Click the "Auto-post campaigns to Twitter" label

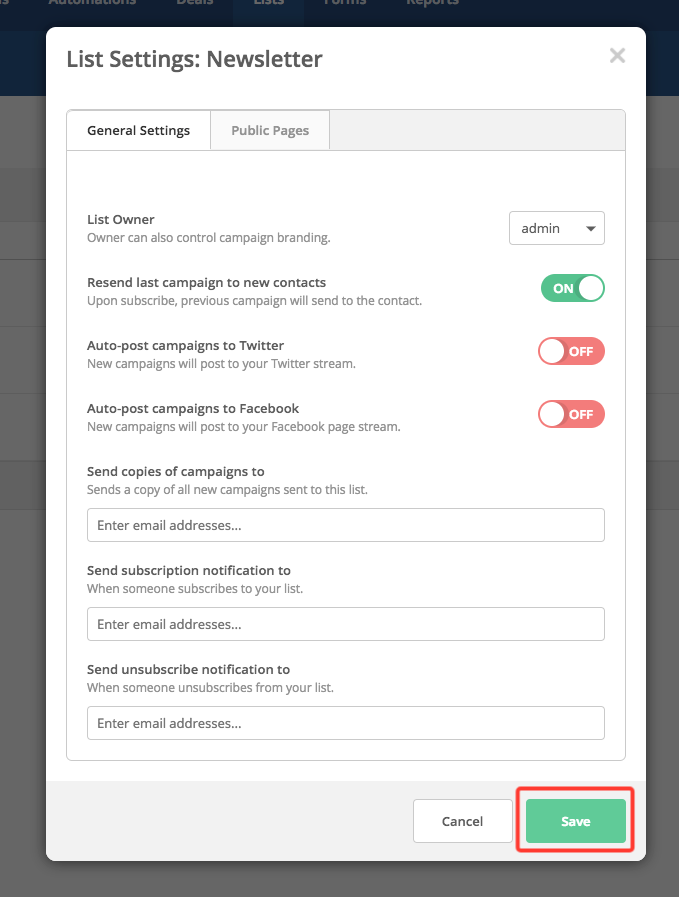coord(185,345)
